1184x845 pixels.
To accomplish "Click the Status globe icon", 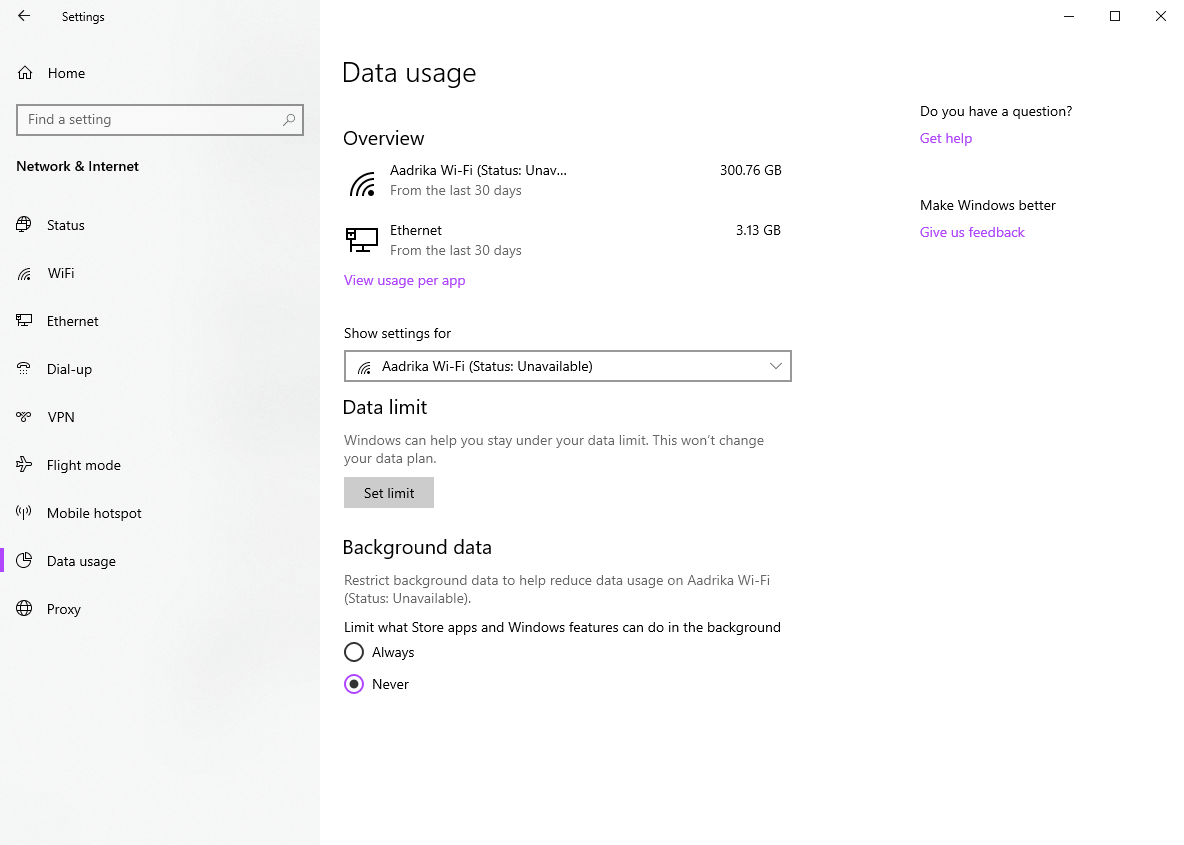I will pos(24,225).
